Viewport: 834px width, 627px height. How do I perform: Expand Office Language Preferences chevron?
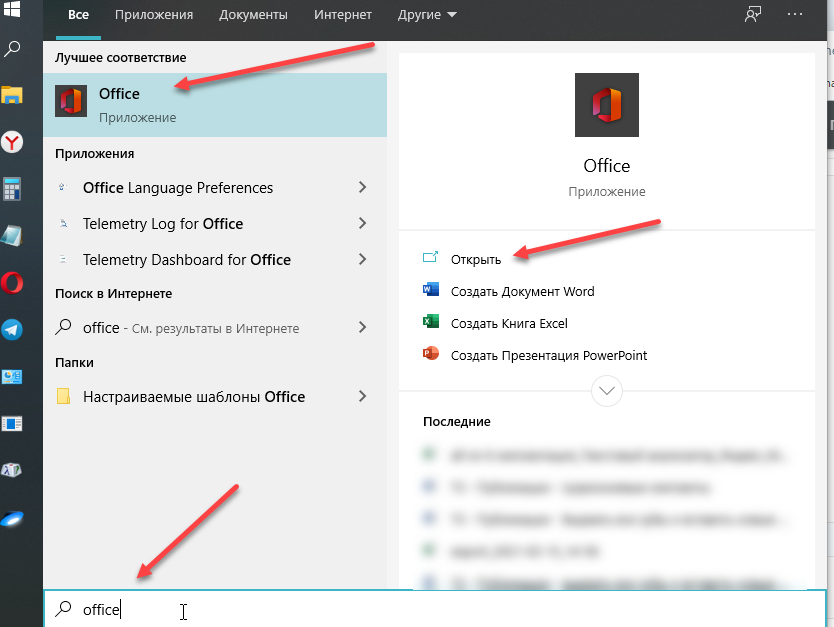tap(362, 187)
